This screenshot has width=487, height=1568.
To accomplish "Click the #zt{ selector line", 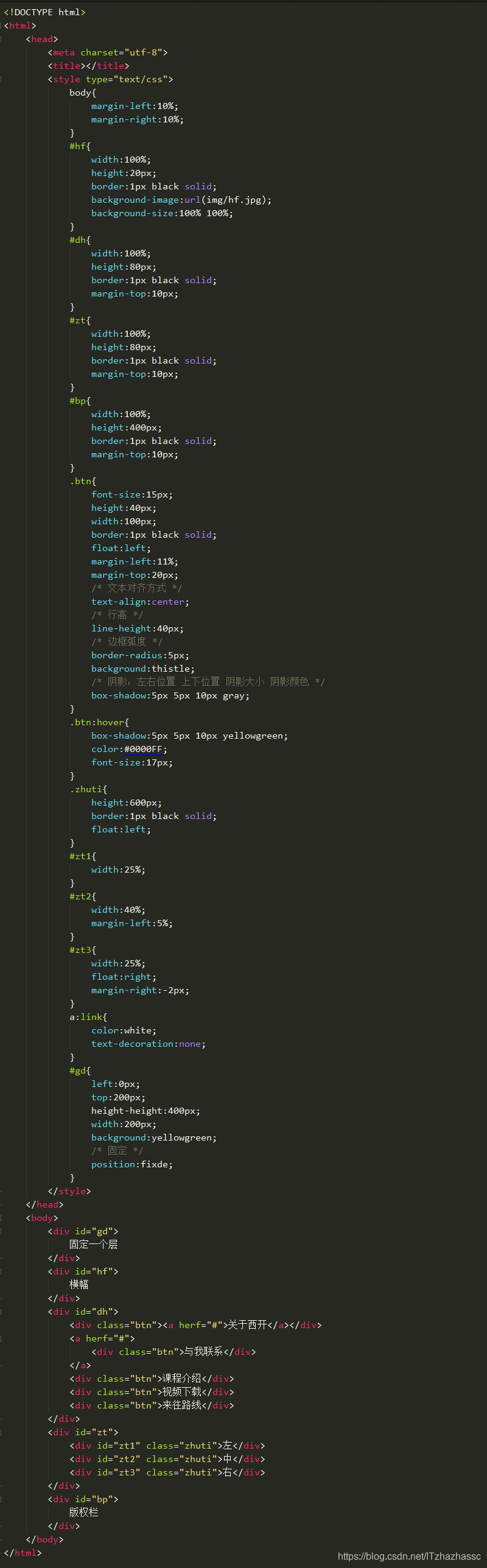I will tap(80, 320).
